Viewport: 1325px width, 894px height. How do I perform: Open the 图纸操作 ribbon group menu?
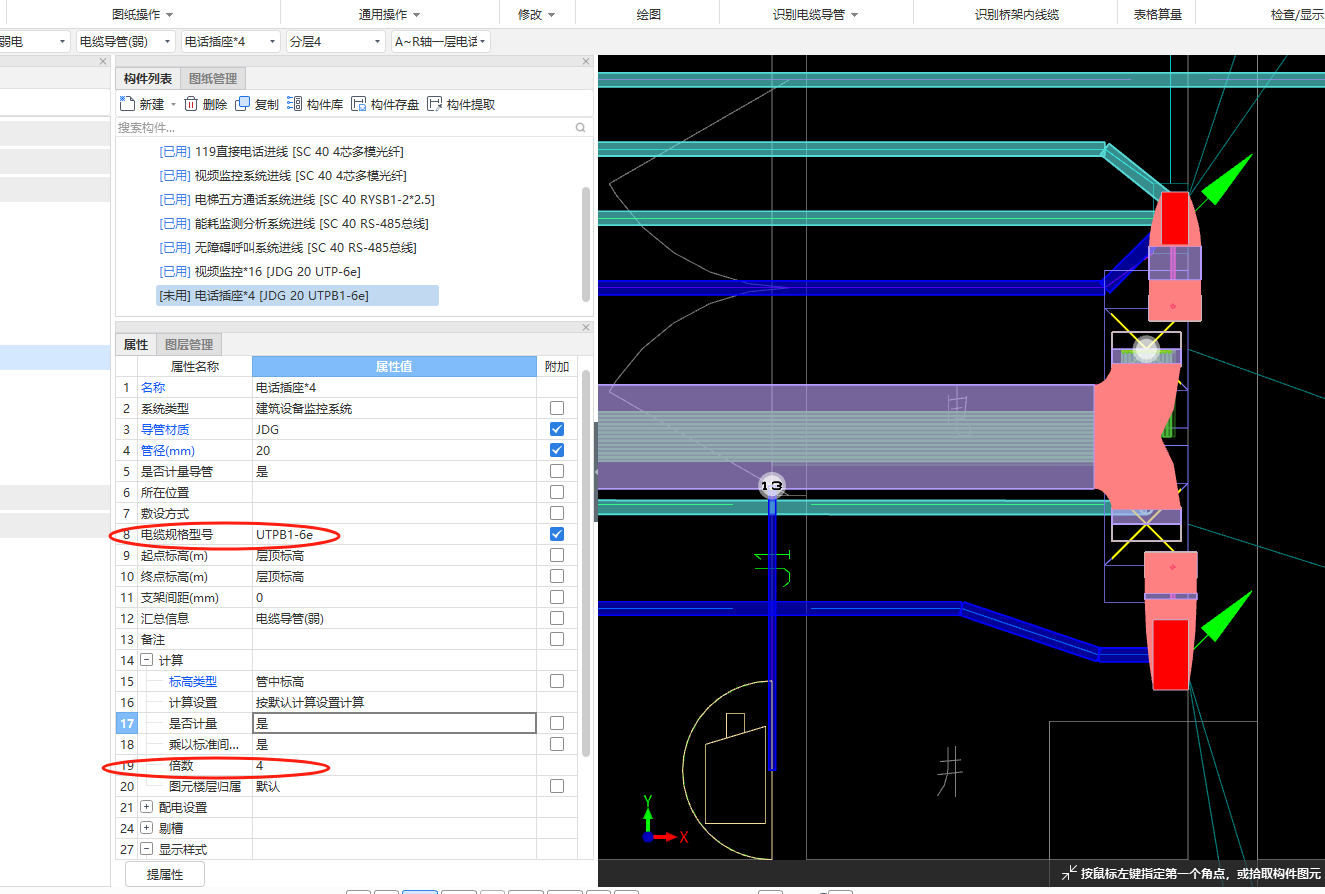(143, 15)
